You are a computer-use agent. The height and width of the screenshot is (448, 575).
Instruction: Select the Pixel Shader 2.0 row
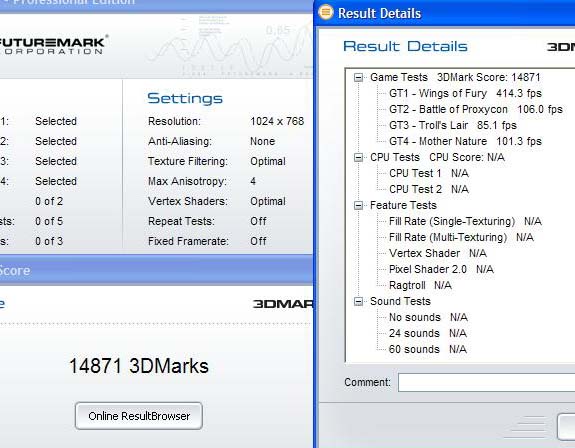(441, 269)
